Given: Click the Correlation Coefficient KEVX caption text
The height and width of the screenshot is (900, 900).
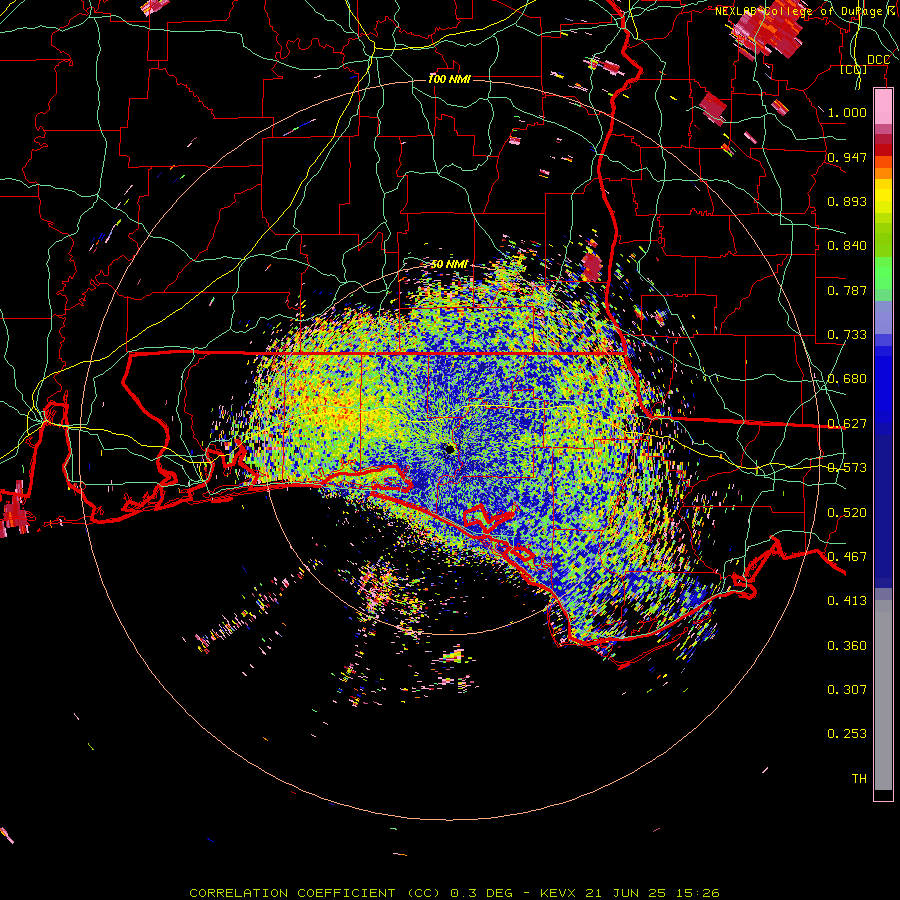Looking at the screenshot, I should 454,893.
